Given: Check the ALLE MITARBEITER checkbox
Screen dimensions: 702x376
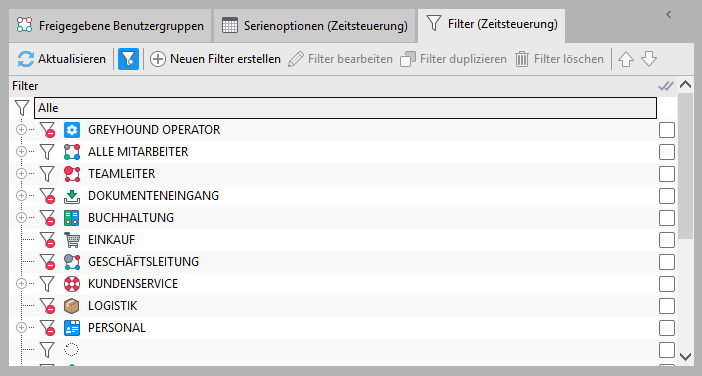Looking at the screenshot, I should [x=667, y=152].
